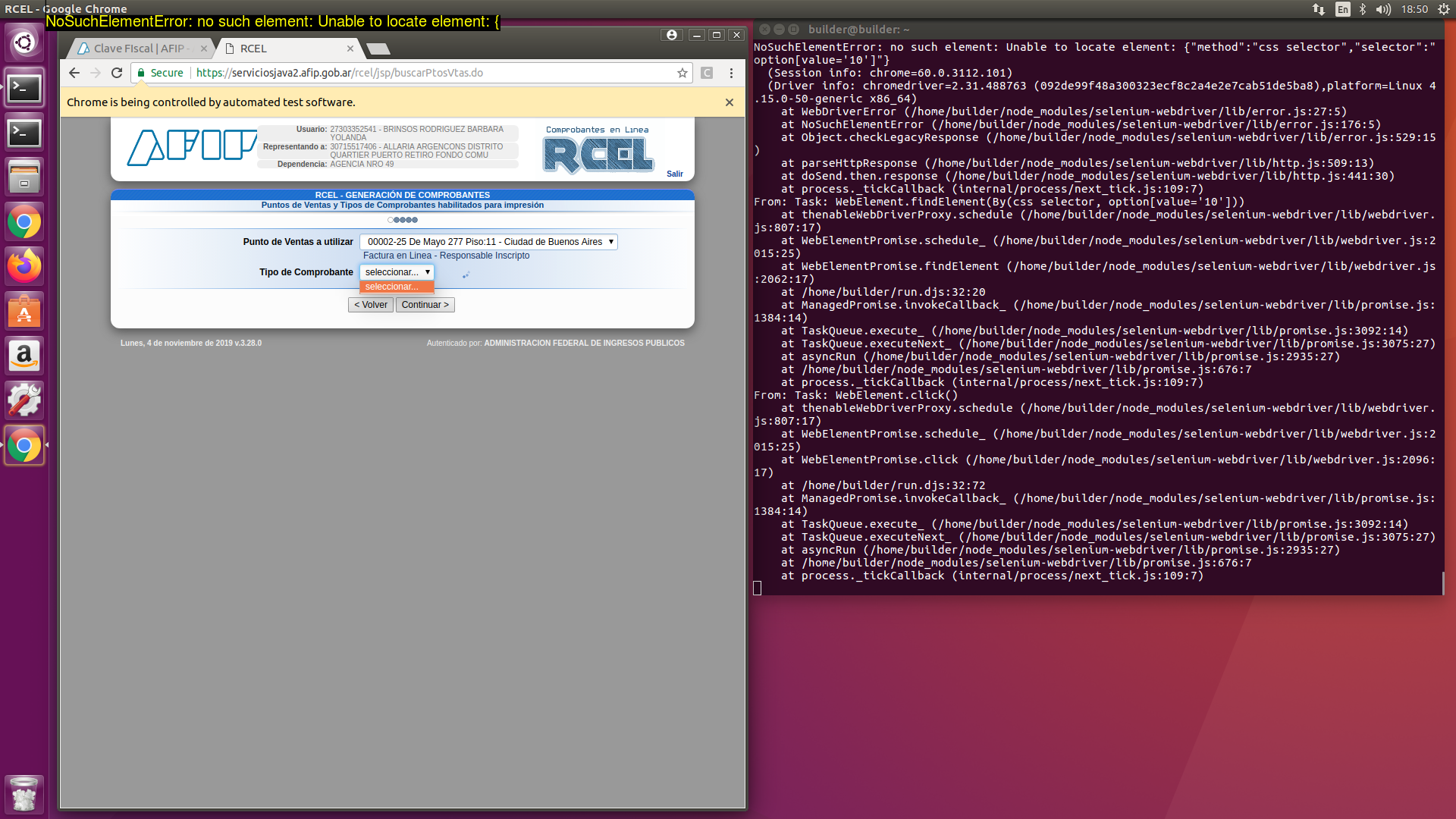The width and height of the screenshot is (1456, 819).
Task: Click the 'Continuar >' button
Action: (425, 305)
